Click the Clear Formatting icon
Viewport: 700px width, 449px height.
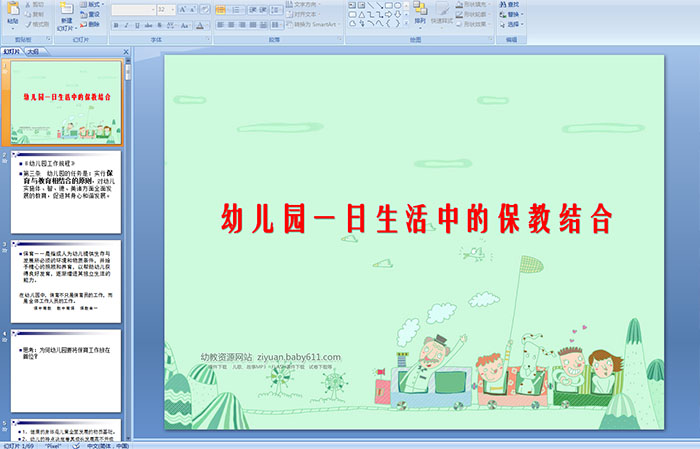point(205,10)
